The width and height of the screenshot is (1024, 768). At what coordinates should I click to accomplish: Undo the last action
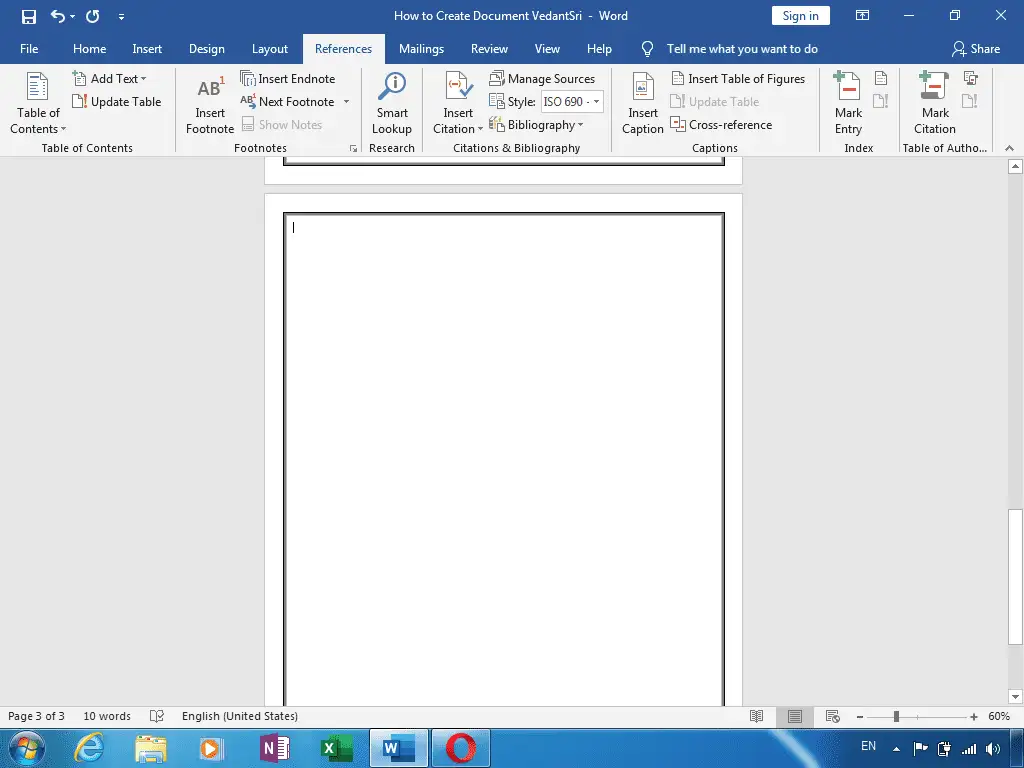57,16
